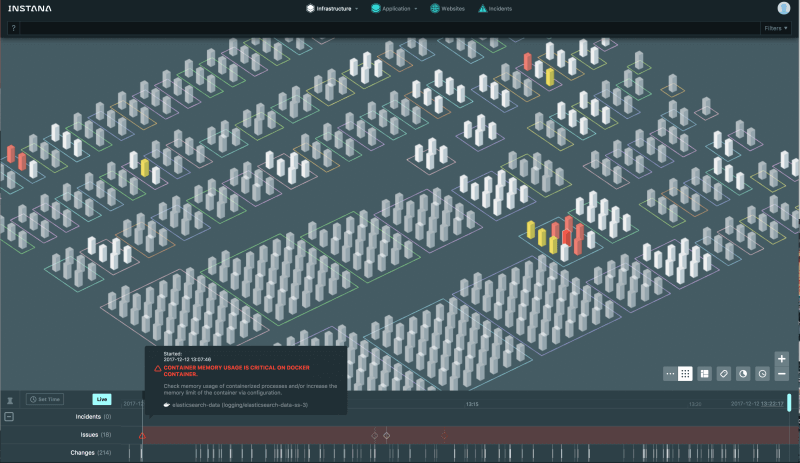The image size is (800, 463).
Task: Click the tag grouping icon
Action: coord(724,373)
